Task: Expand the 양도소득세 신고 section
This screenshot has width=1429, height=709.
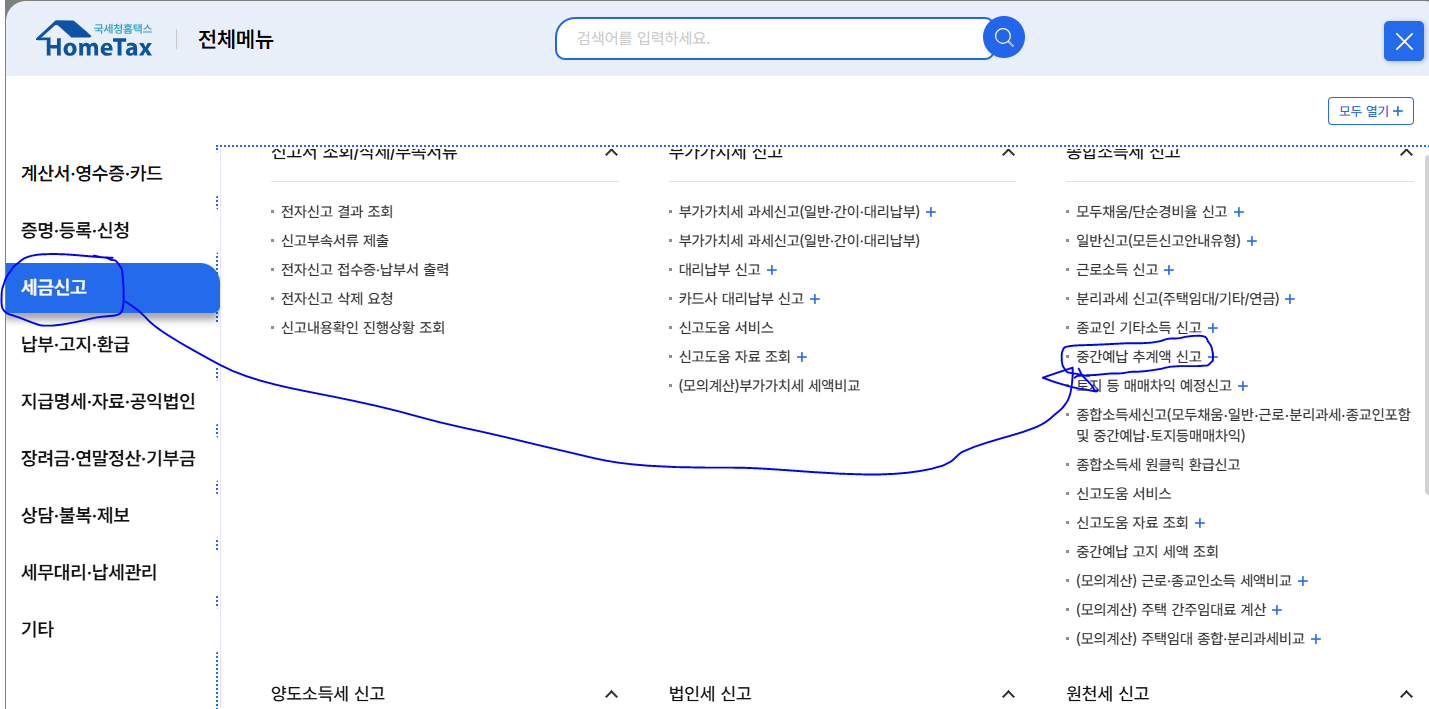Action: tap(611, 692)
